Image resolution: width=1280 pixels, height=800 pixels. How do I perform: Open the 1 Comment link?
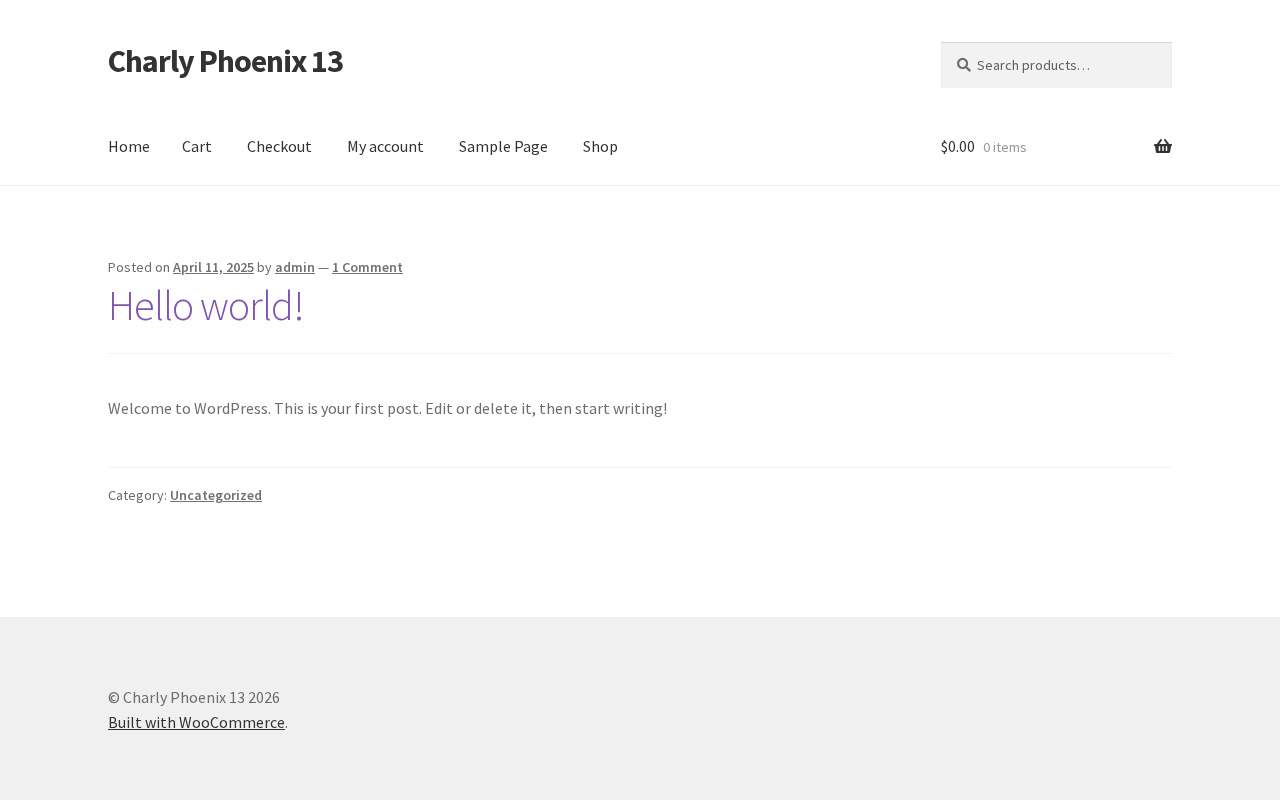point(367,267)
